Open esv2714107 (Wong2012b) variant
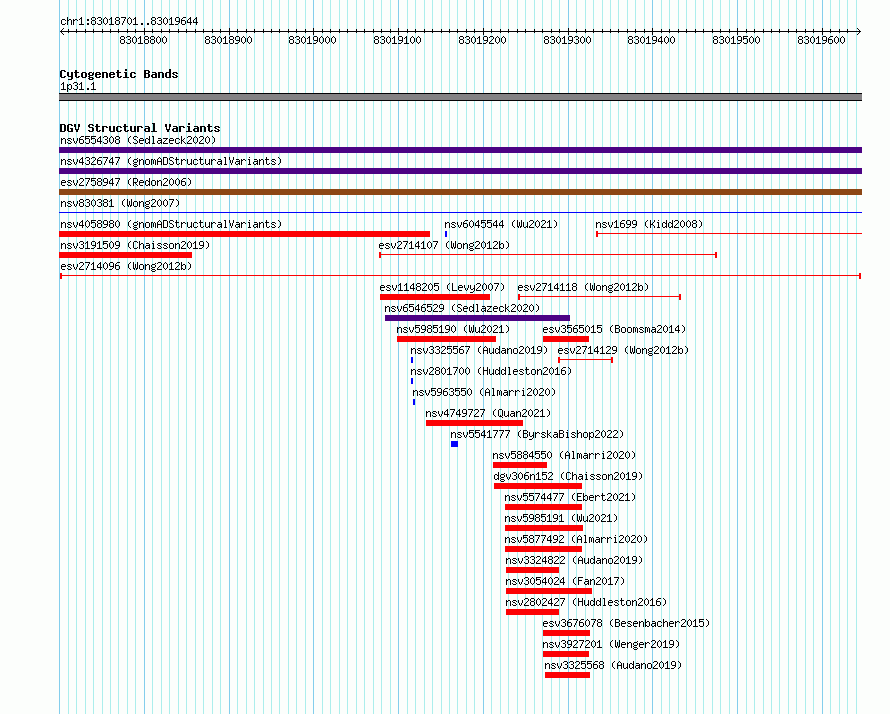The height and width of the screenshot is (714, 890). [x=444, y=245]
